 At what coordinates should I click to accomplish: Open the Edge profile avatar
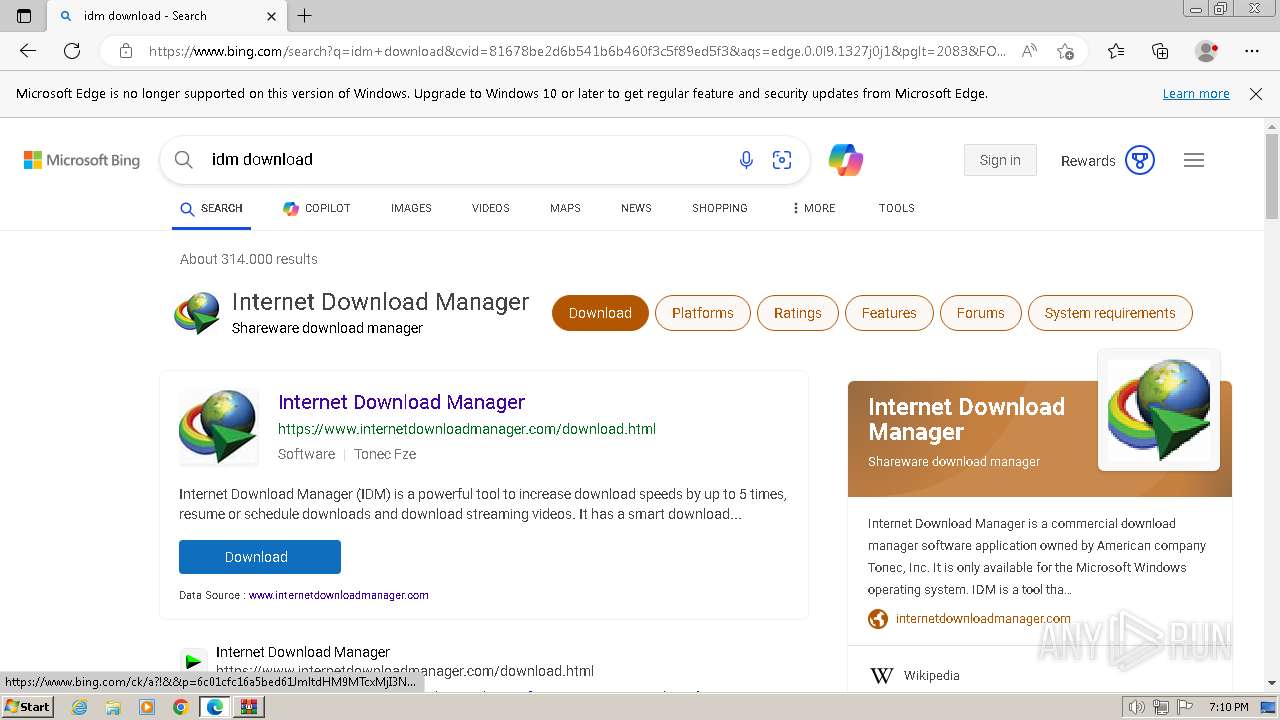coord(1206,51)
